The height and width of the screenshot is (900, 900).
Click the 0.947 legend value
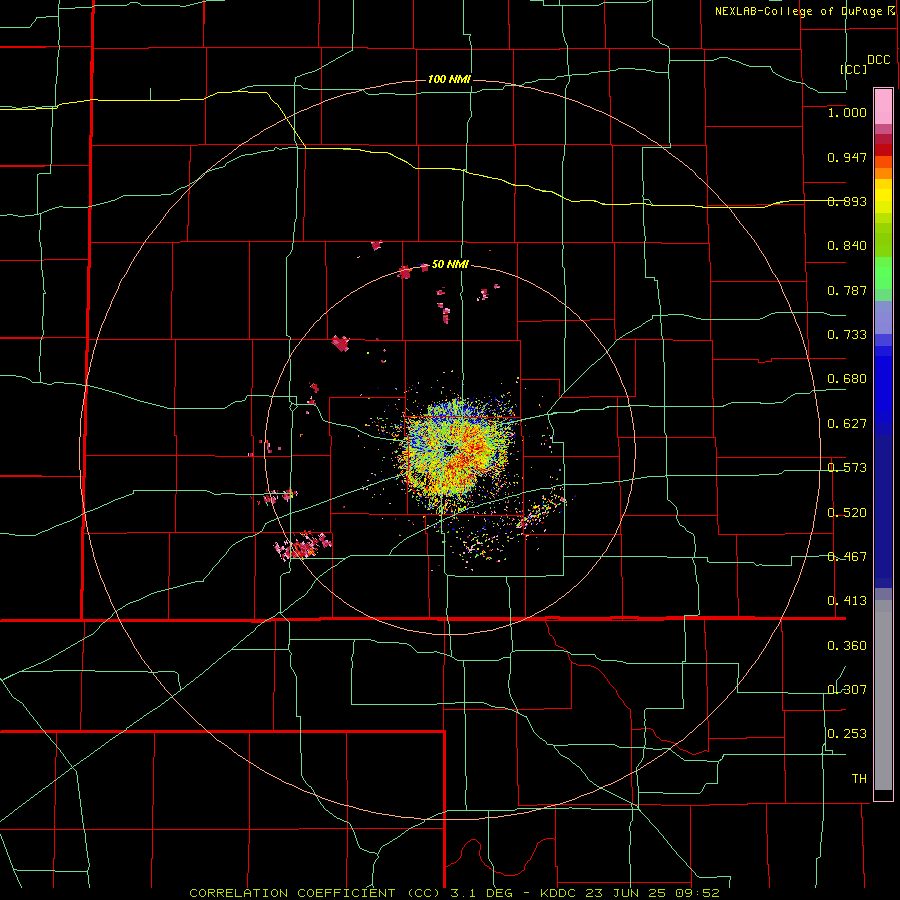[847, 157]
